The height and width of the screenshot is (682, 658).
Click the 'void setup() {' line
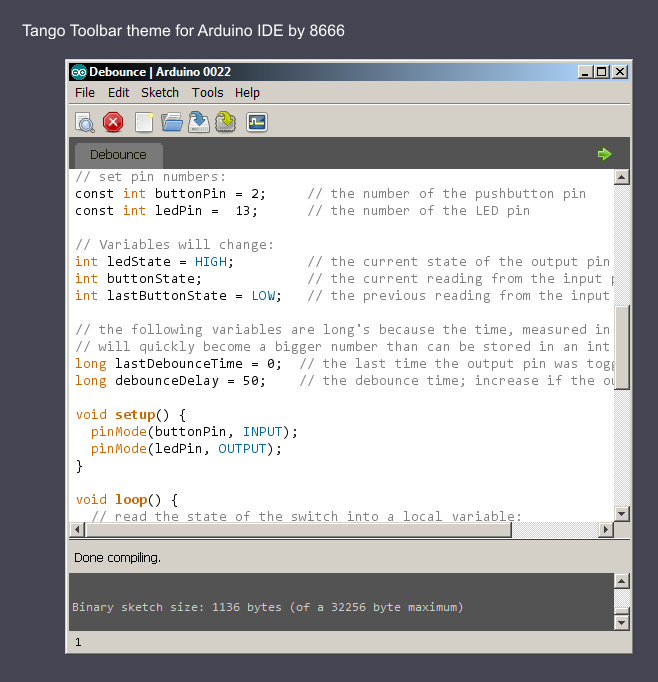point(130,415)
